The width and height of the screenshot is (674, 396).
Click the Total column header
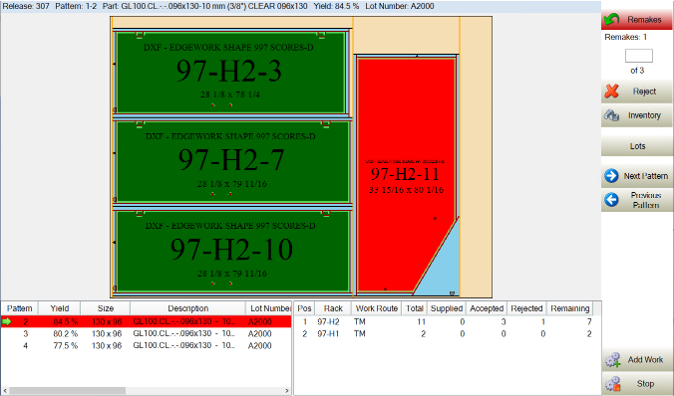pos(414,308)
